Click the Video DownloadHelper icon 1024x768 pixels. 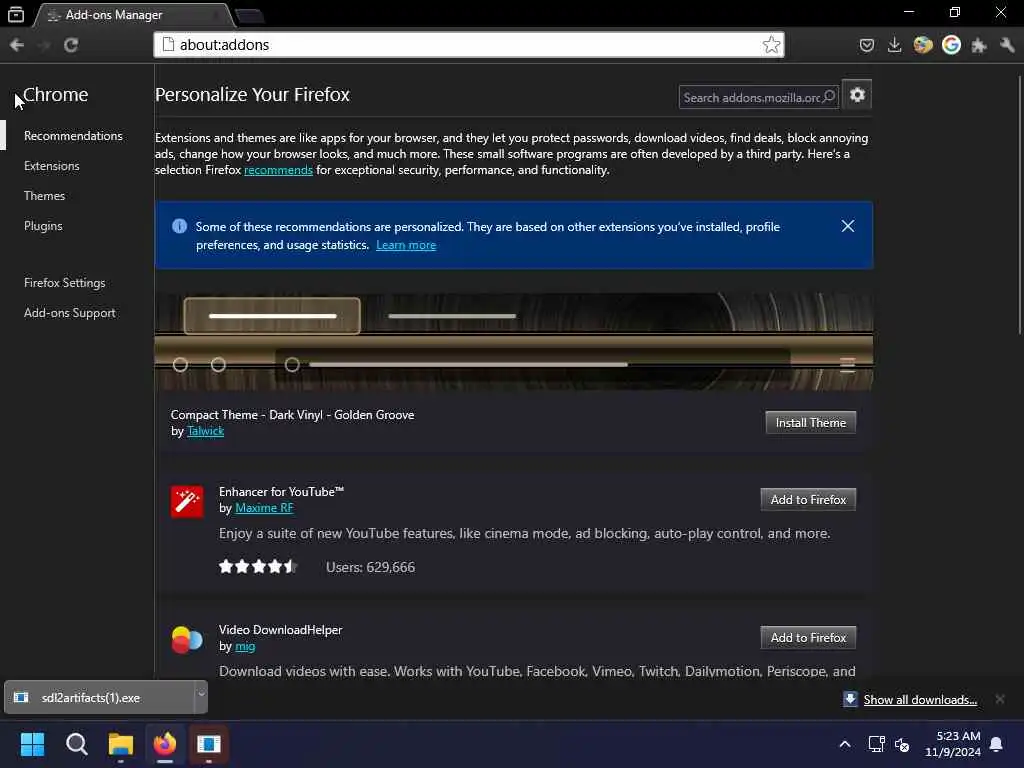(187, 640)
